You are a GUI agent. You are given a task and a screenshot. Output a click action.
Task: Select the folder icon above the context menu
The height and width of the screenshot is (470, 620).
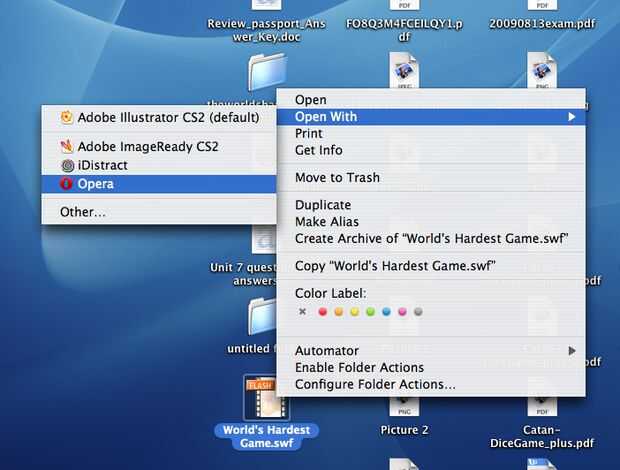tap(267, 72)
